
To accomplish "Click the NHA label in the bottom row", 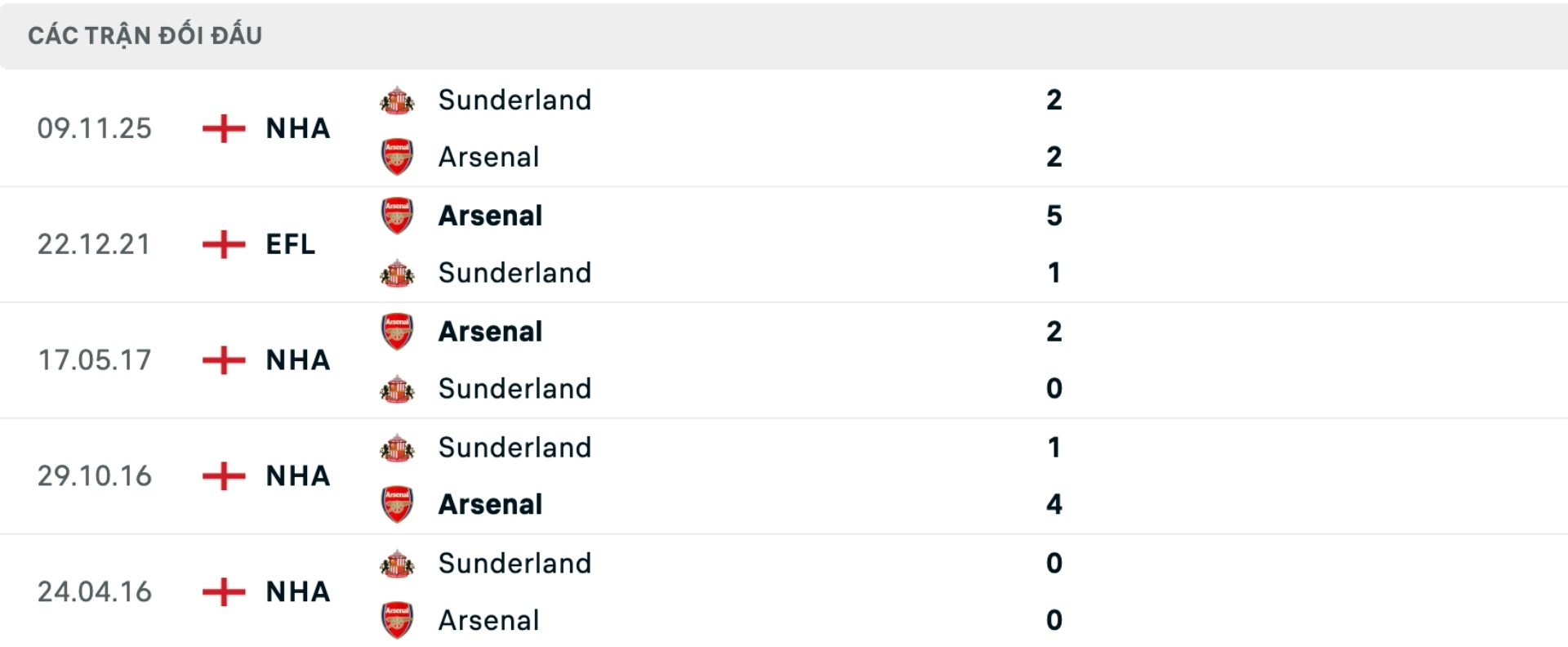I will click(x=296, y=592).
